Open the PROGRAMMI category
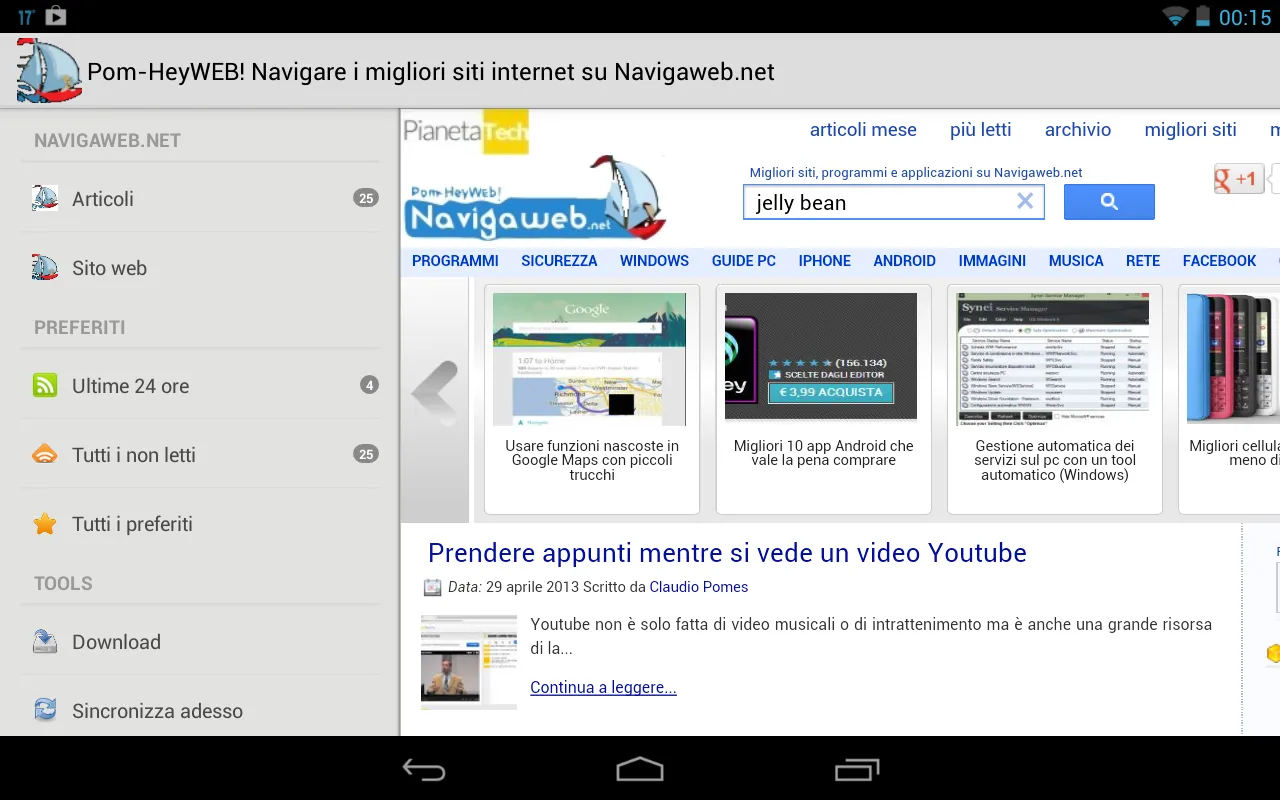Viewport: 1280px width, 800px height. [455, 261]
